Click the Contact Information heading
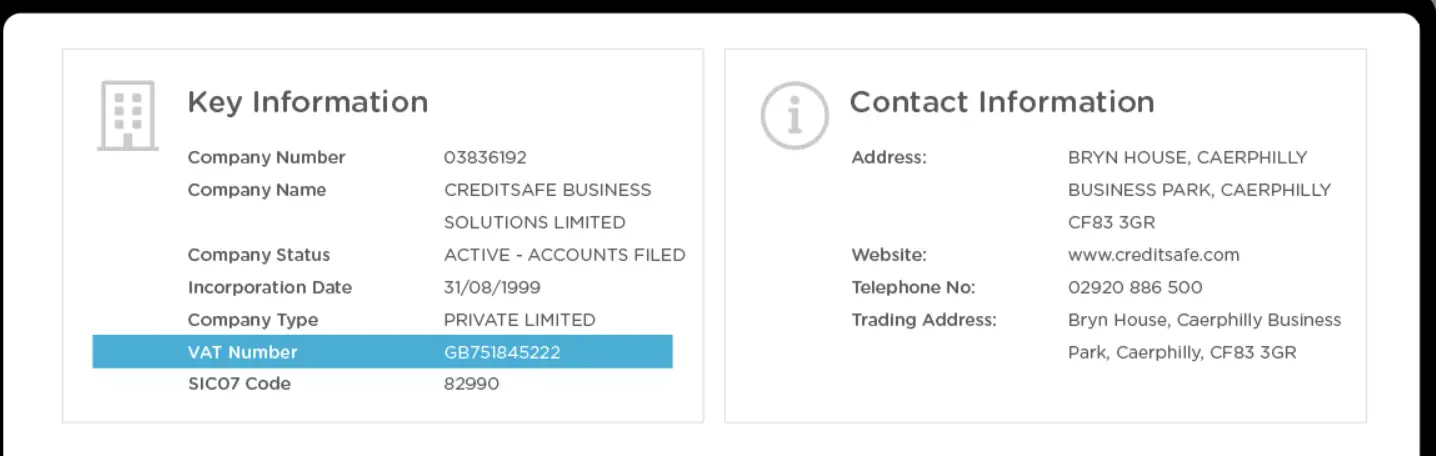Screen dimensions: 1436x458 point(1001,102)
